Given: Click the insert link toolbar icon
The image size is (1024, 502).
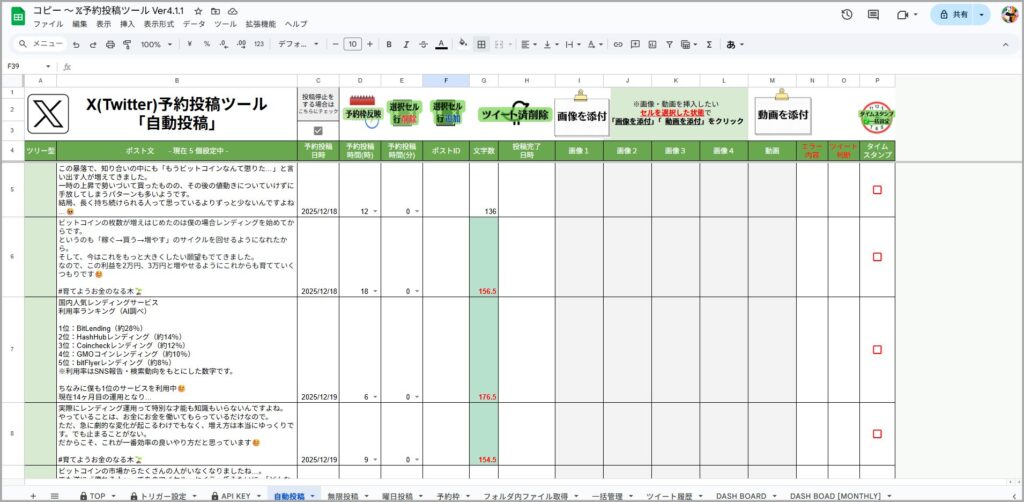Looking at the screenshot, I should [x=618, y=44].
